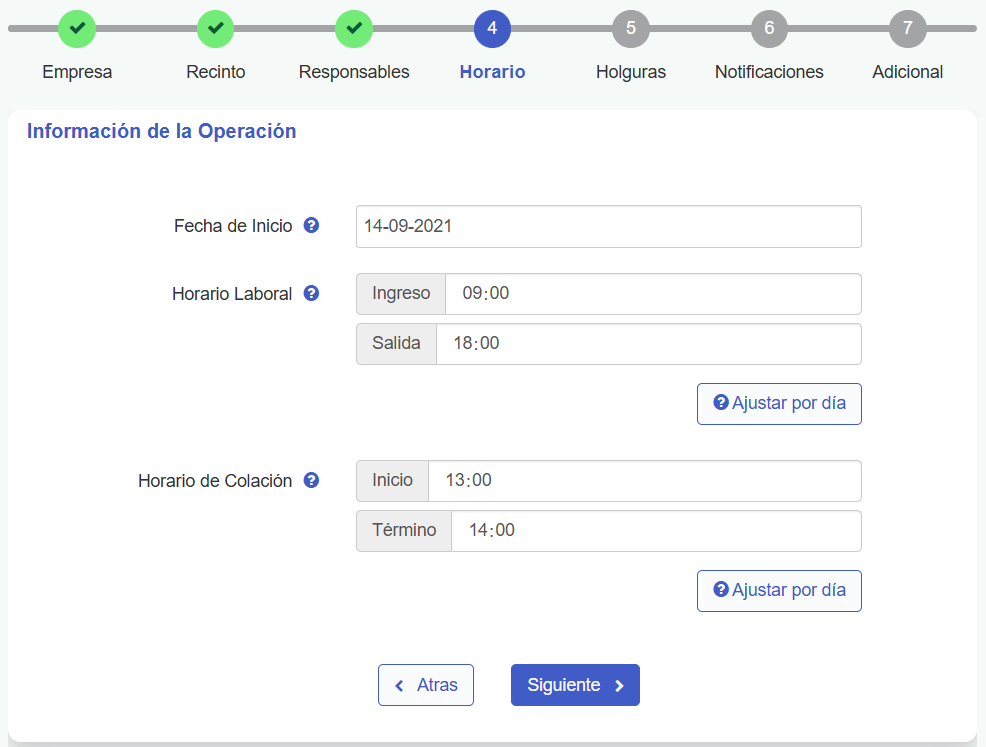The height and width of the screenshot is (747, 986).
Task: Edit the Salida time field
Action: point(648,344)
